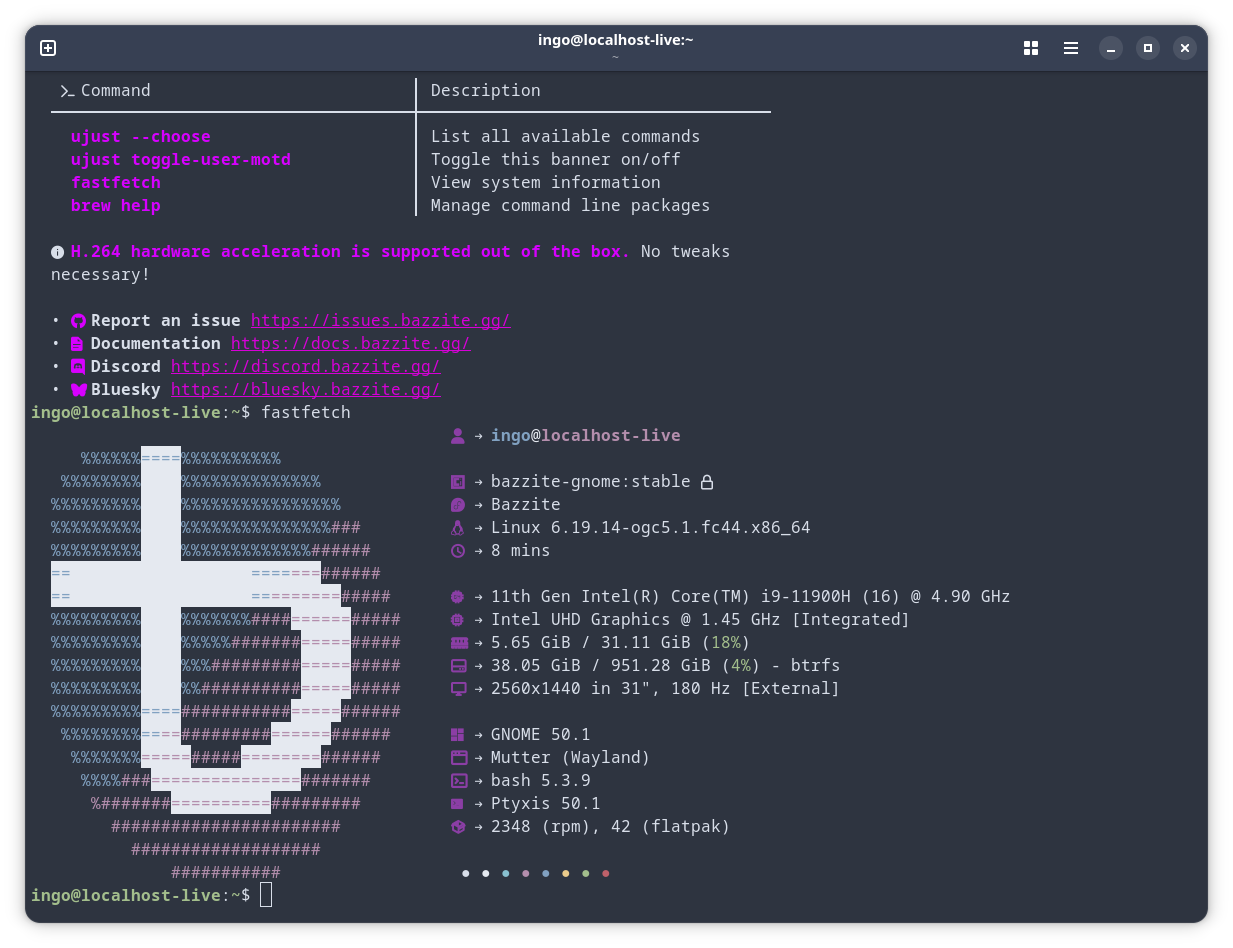The width and height of the screenshot is (1233, 948).
Task: Click the OS icon beside Bazzite
Action: point(458,505)
